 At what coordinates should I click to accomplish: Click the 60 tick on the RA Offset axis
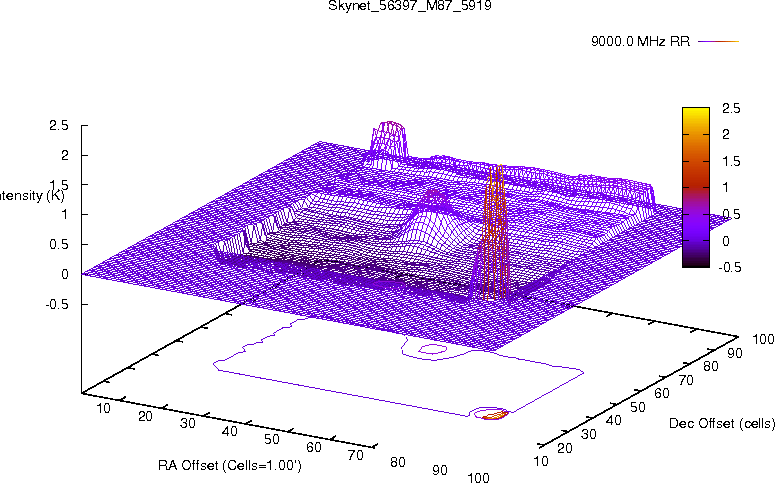pyautogui.click(x=314, y=447)
